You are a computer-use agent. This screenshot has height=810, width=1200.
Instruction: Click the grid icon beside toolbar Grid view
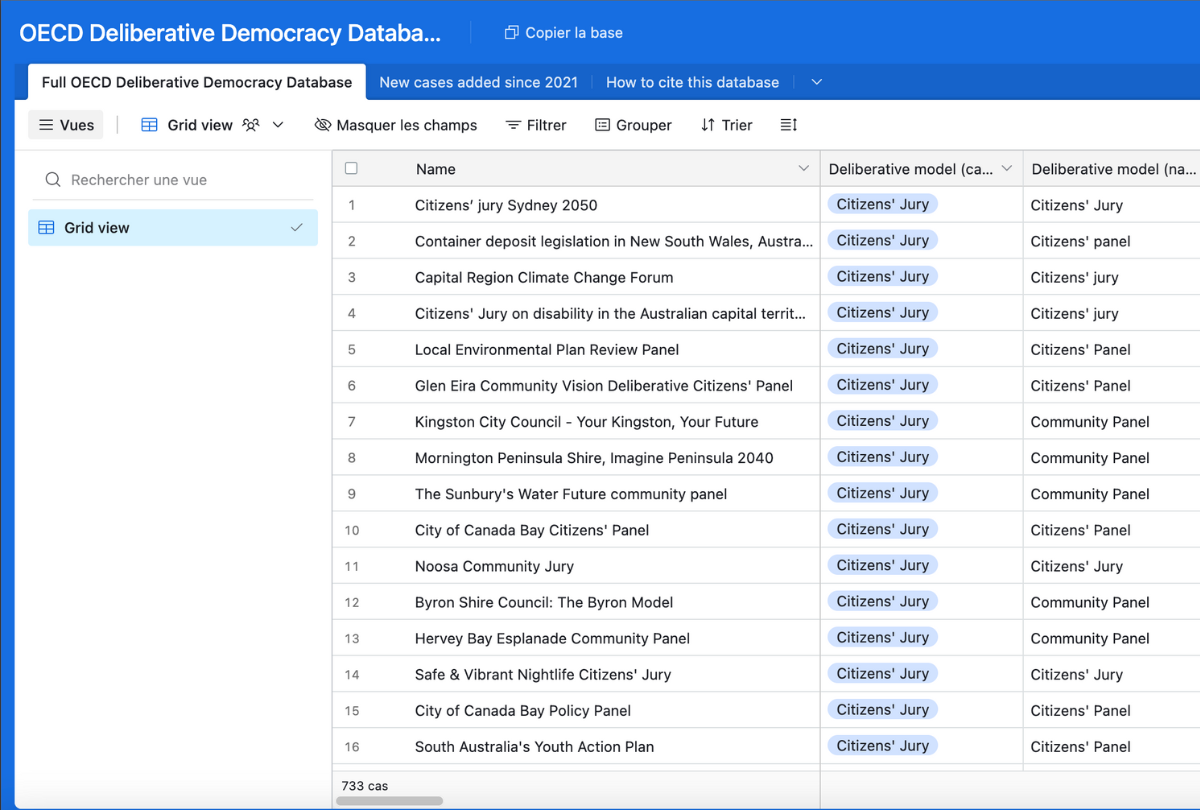[x=149, y=125]
